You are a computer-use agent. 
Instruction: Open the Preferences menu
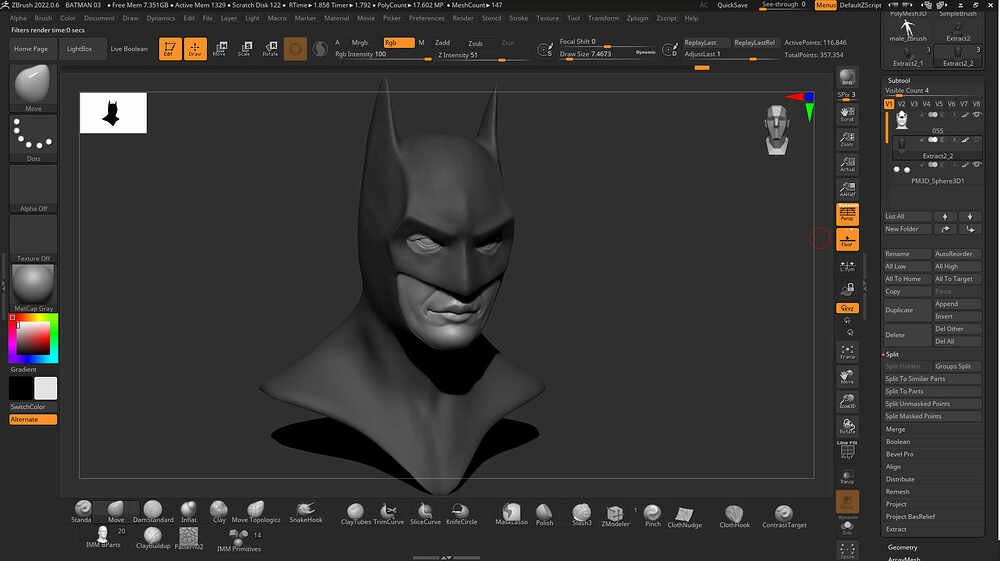pyautogui.click(x=427, y=18)
